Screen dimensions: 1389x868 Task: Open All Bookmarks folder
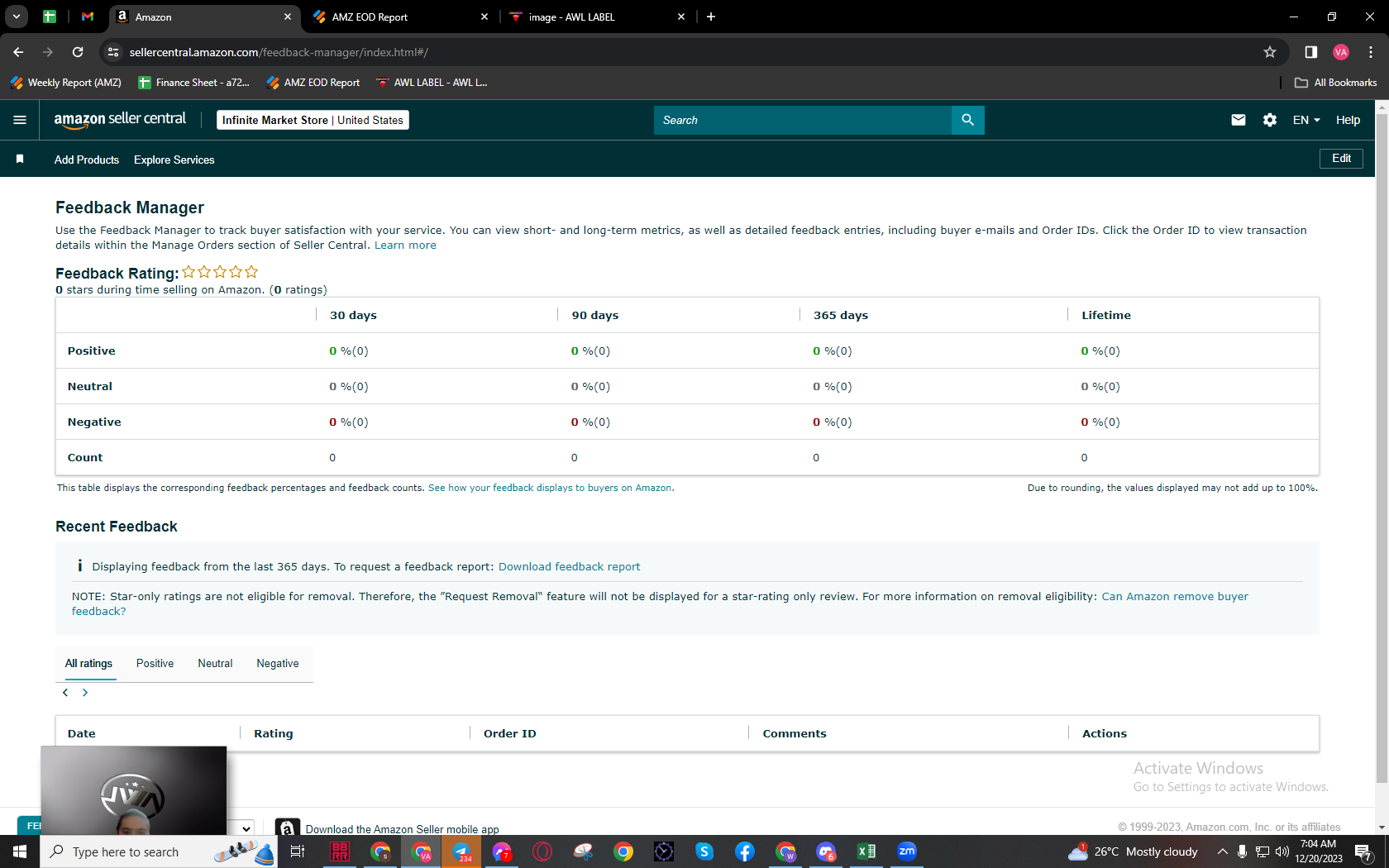tap(1335, 83)
